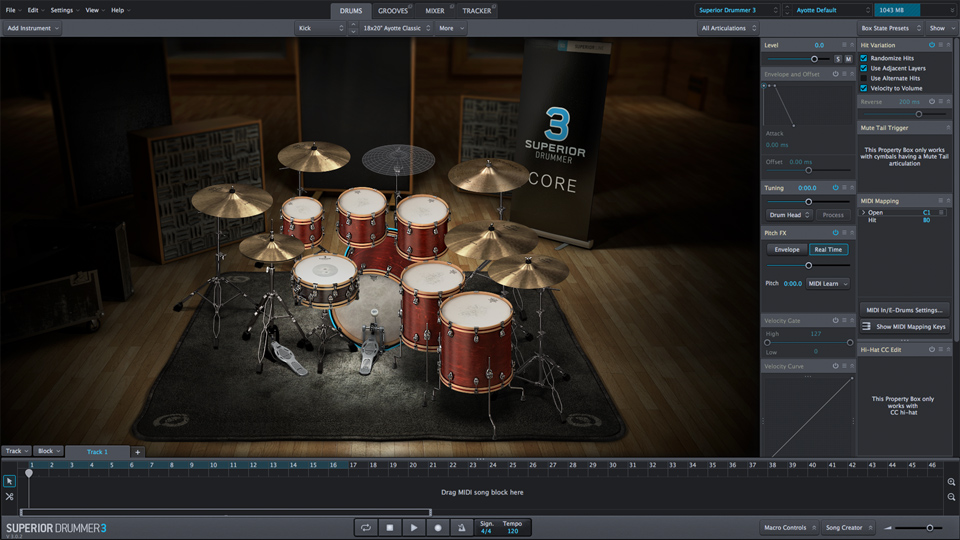
Task: Enable the Randomize Hits checkbox
Action: pyautogui.click(x=864, y=58)
